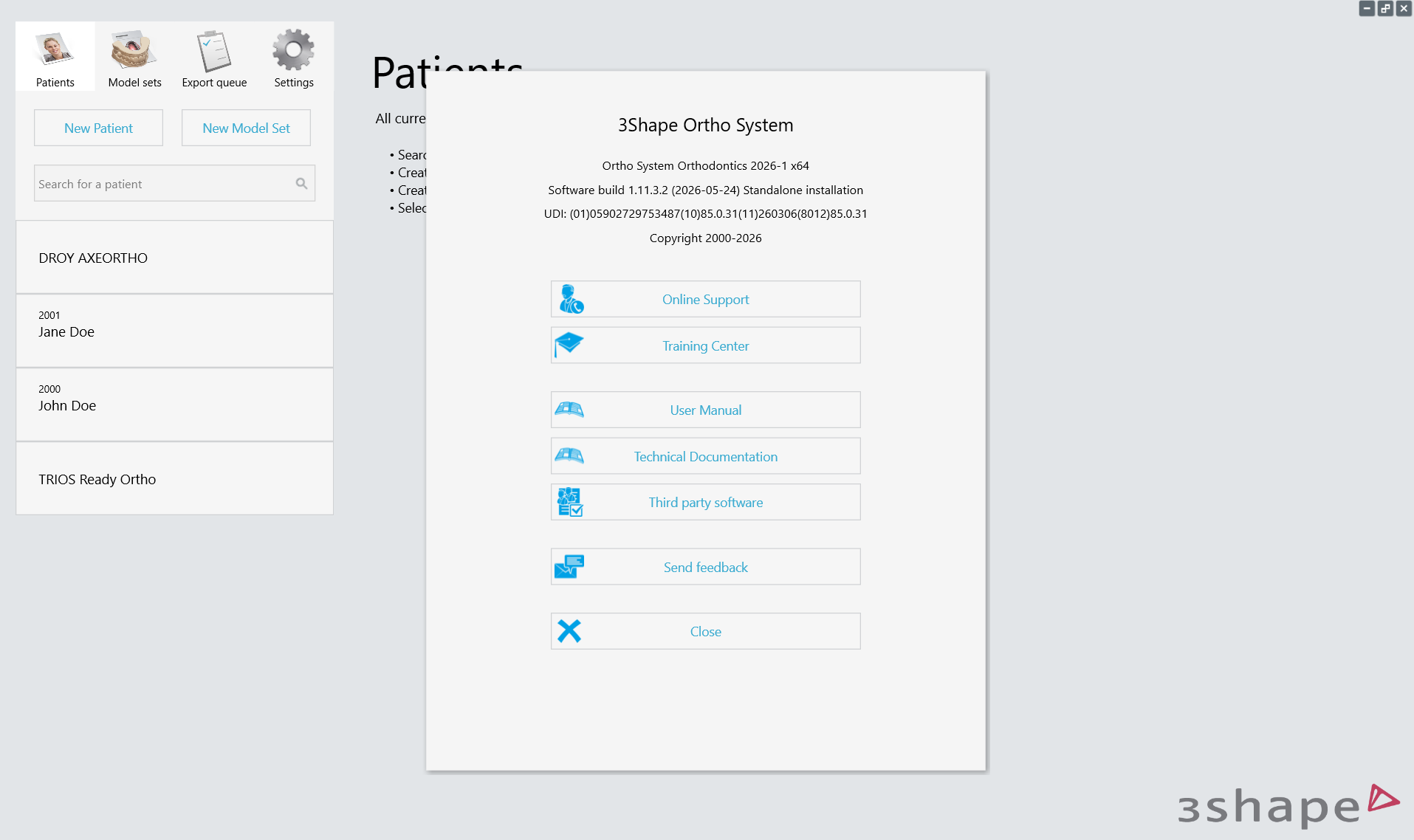Viewport: 1414px width, 840px height.
Task: Show Third party software list
Action: pos(705,502)
